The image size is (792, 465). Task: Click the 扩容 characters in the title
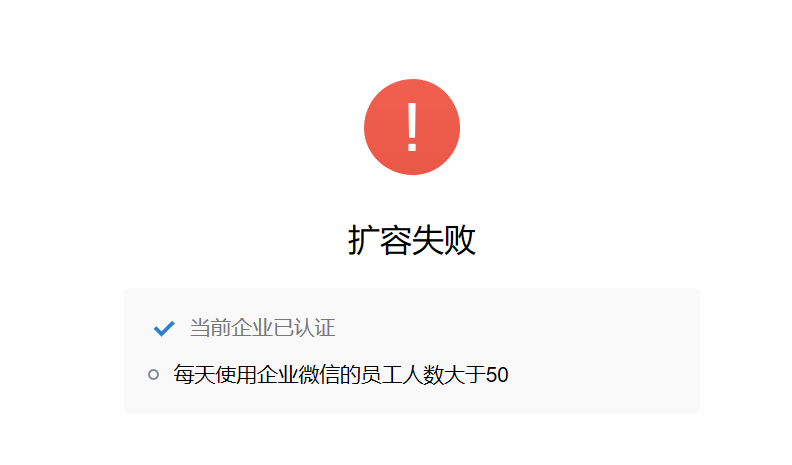coord(380,240)
